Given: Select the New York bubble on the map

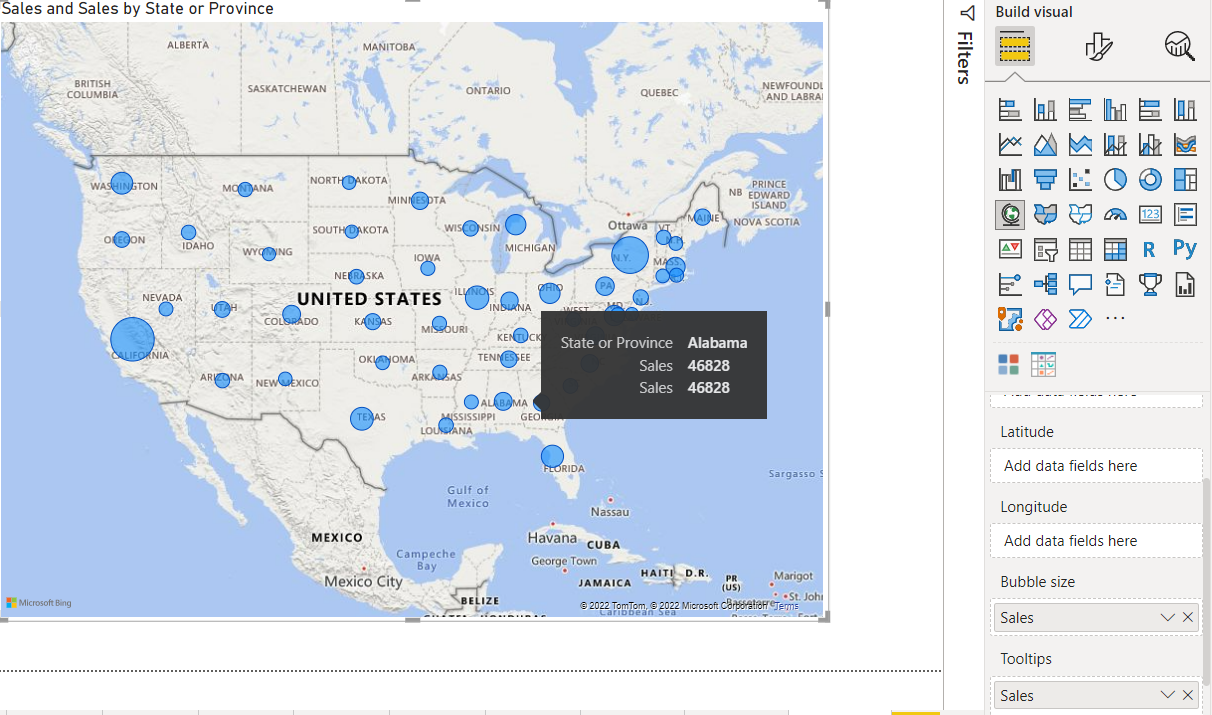Looking at the screenshot, I should pyautogui.click(x=630, y=256).
